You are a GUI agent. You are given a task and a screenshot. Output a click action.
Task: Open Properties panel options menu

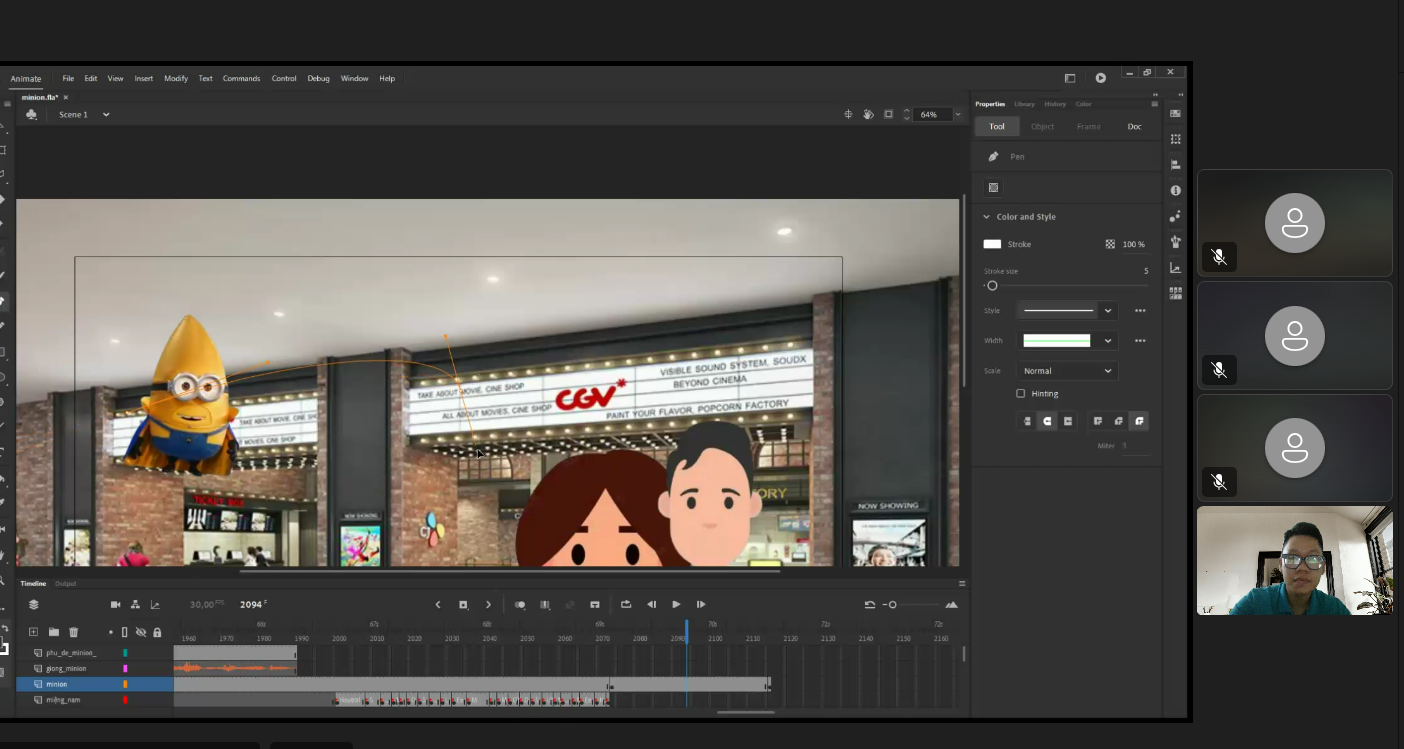point(1154,104)
